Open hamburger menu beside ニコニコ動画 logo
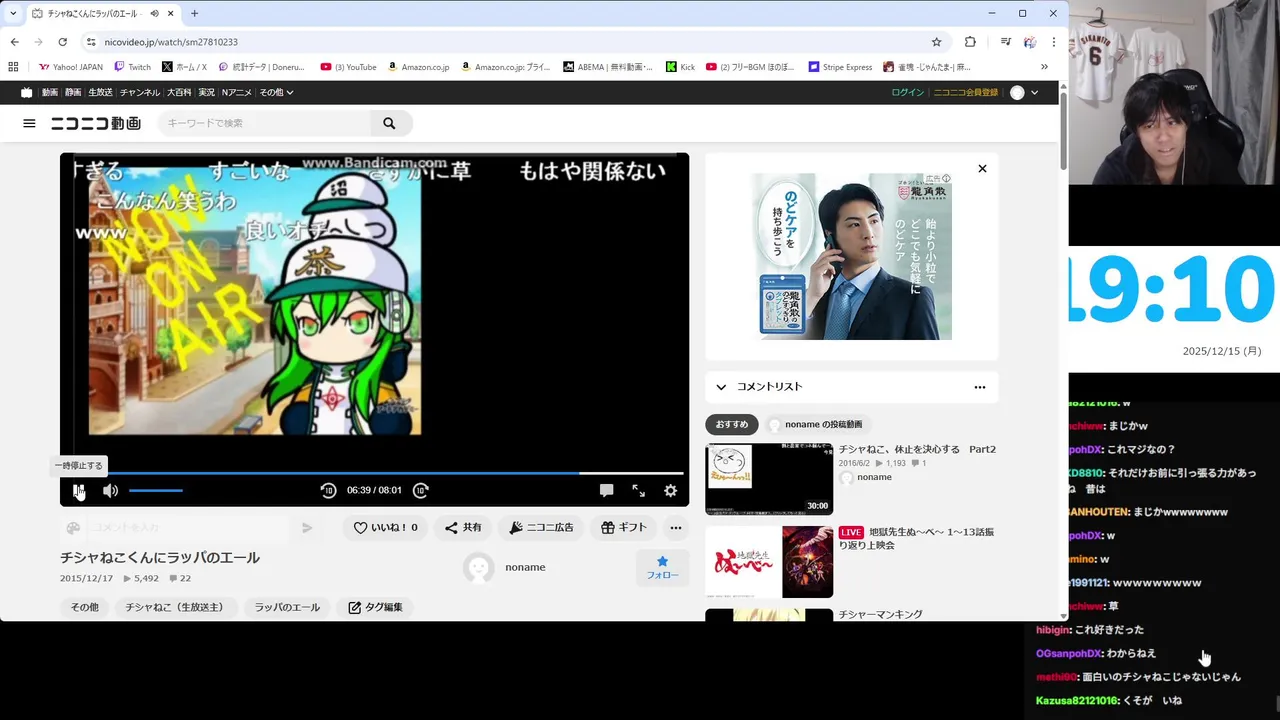The height and width of the screenshot is (720, 1280). tap(29, 123)
